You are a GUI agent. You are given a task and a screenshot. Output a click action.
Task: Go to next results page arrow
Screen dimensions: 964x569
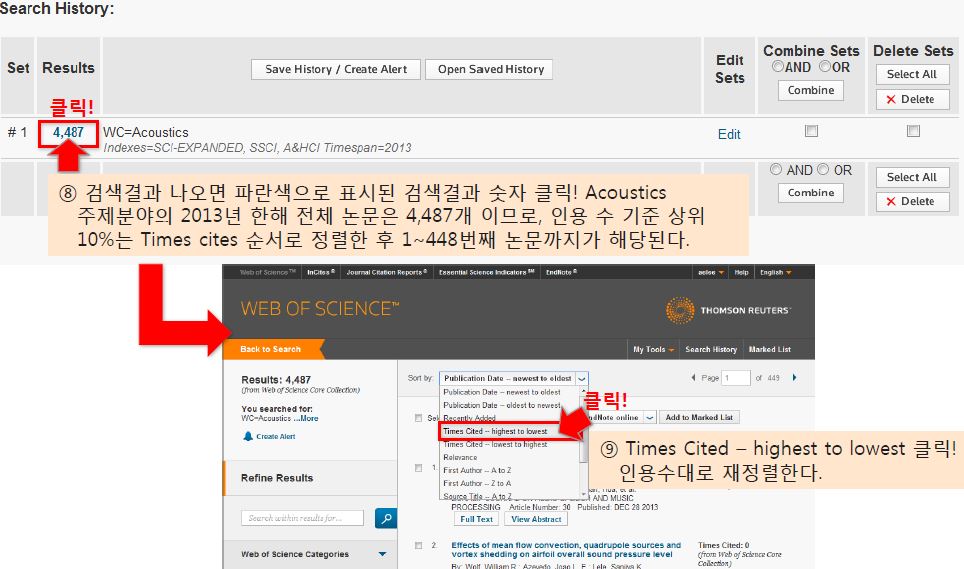coord(794,378)
